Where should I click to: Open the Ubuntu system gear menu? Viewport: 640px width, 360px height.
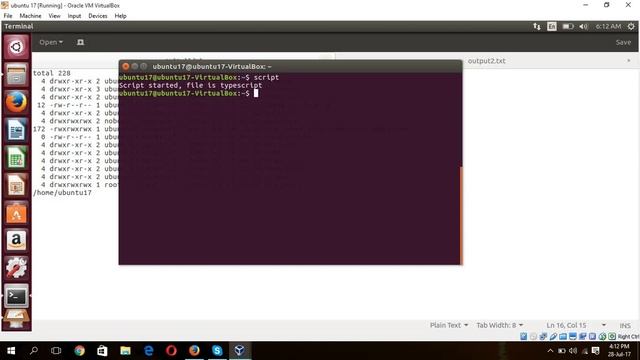point(631,27)
